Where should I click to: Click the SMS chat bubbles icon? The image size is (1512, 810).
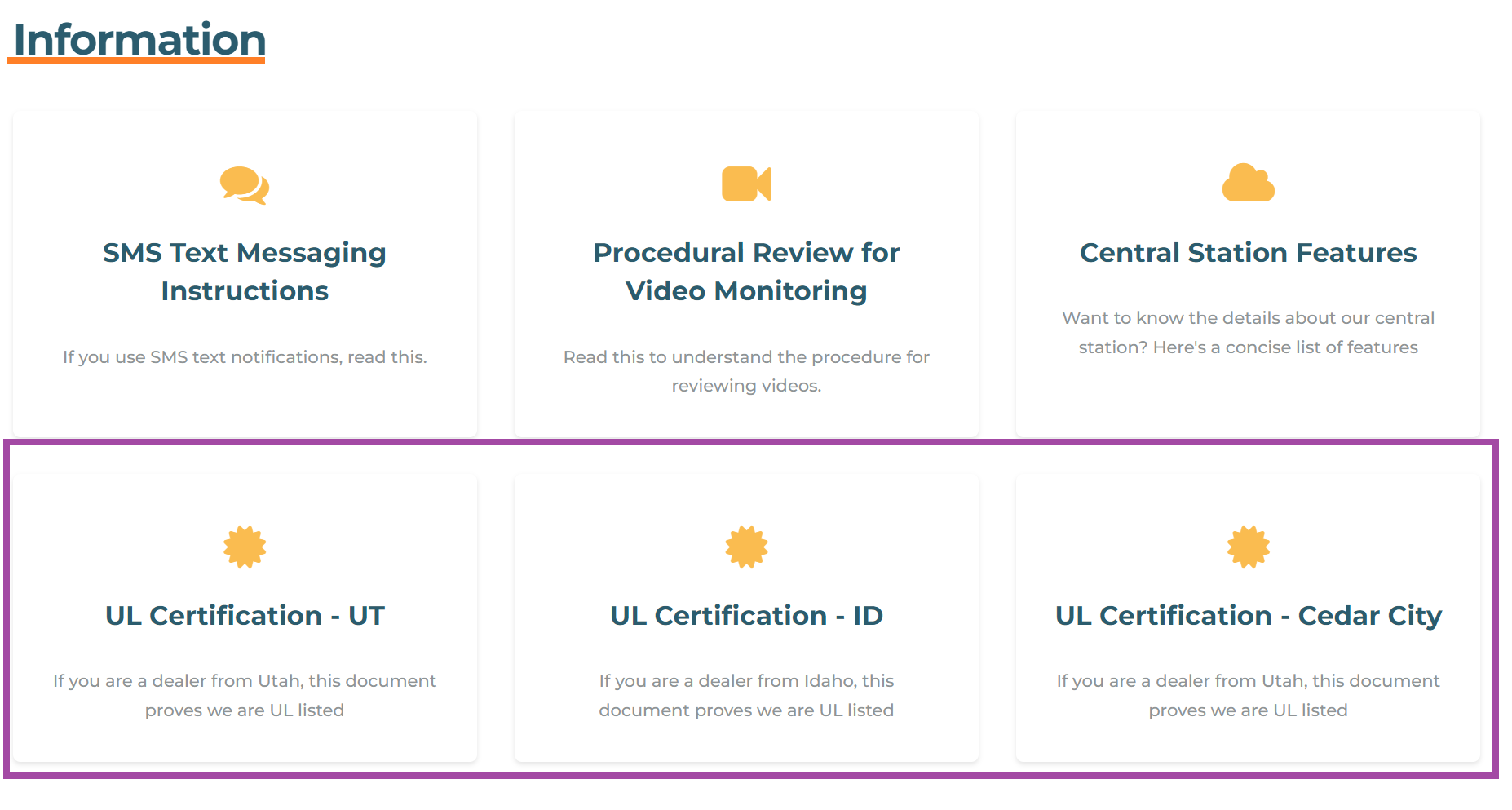click(245, 185)
